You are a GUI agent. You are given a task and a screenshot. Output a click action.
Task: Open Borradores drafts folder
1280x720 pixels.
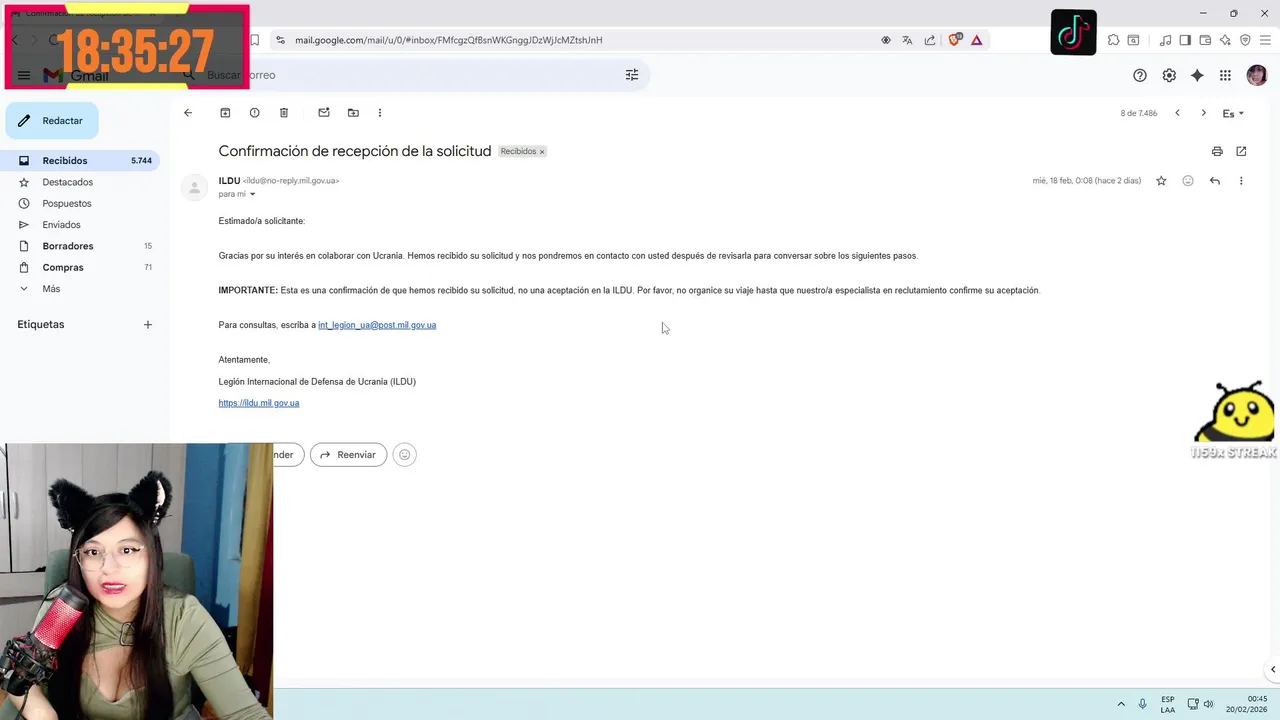click(x=67, y=246)
